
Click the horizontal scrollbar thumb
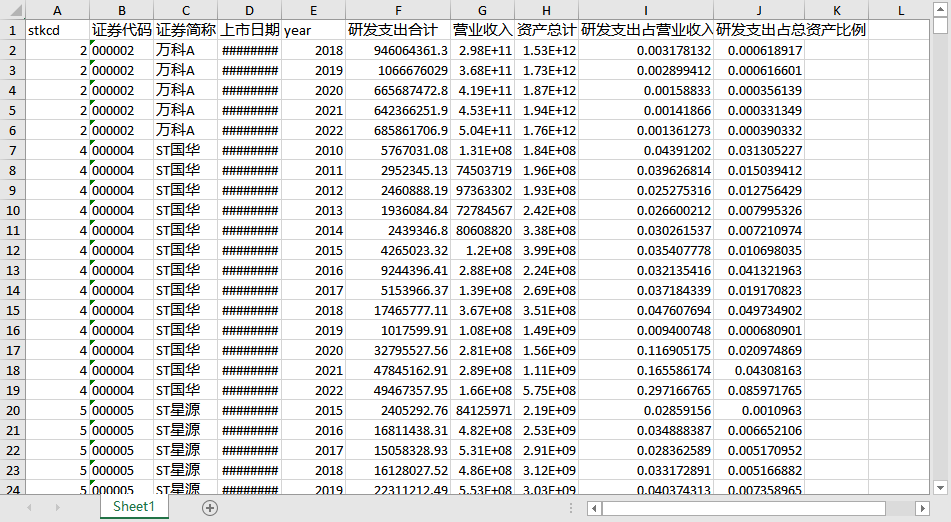point(744,508)
